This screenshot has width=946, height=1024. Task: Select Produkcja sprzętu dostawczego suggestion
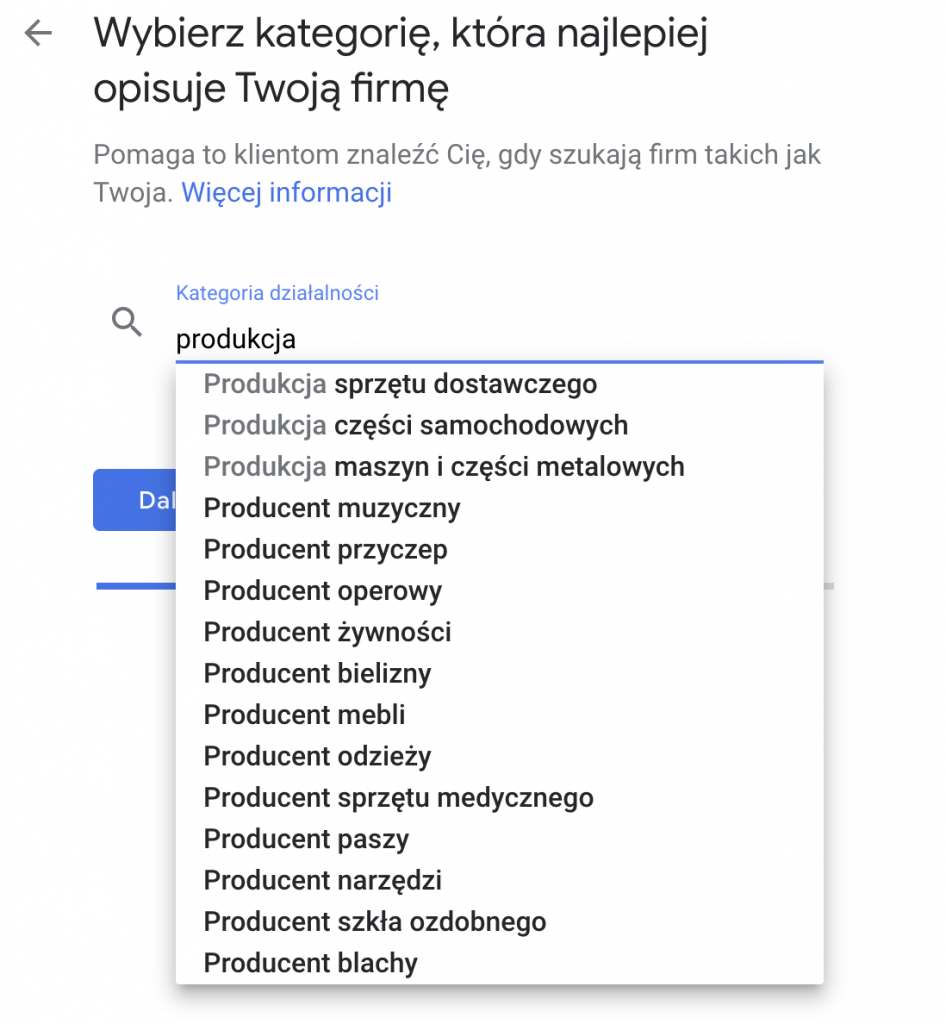[400, 384]
